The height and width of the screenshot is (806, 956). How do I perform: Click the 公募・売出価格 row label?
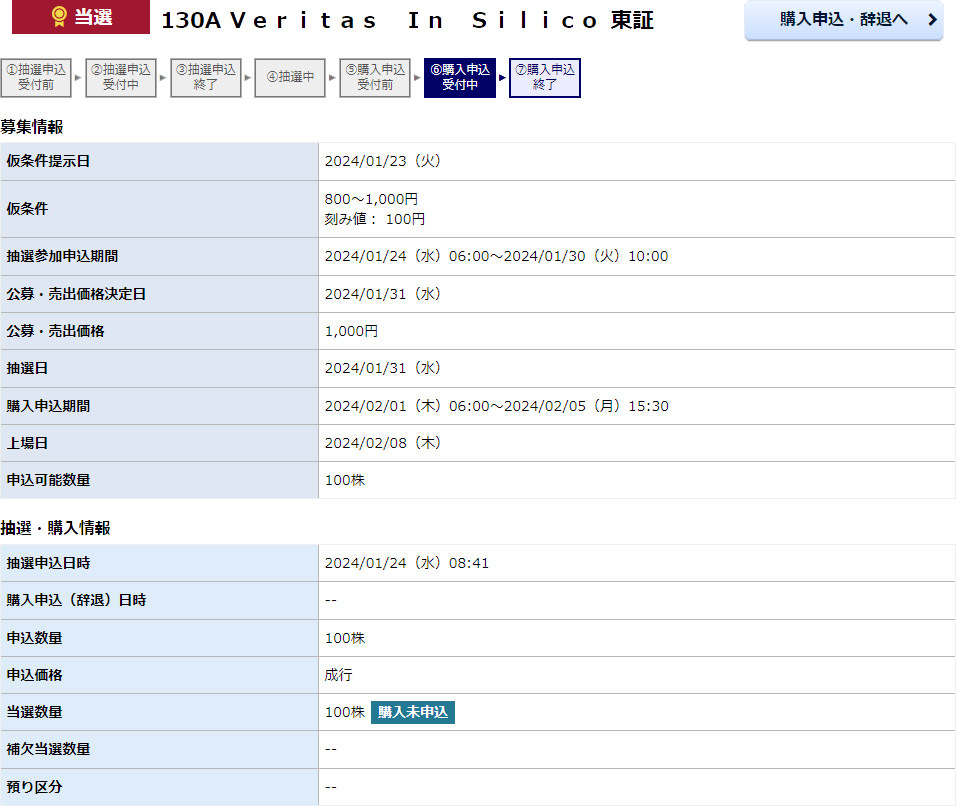[55, 331]
